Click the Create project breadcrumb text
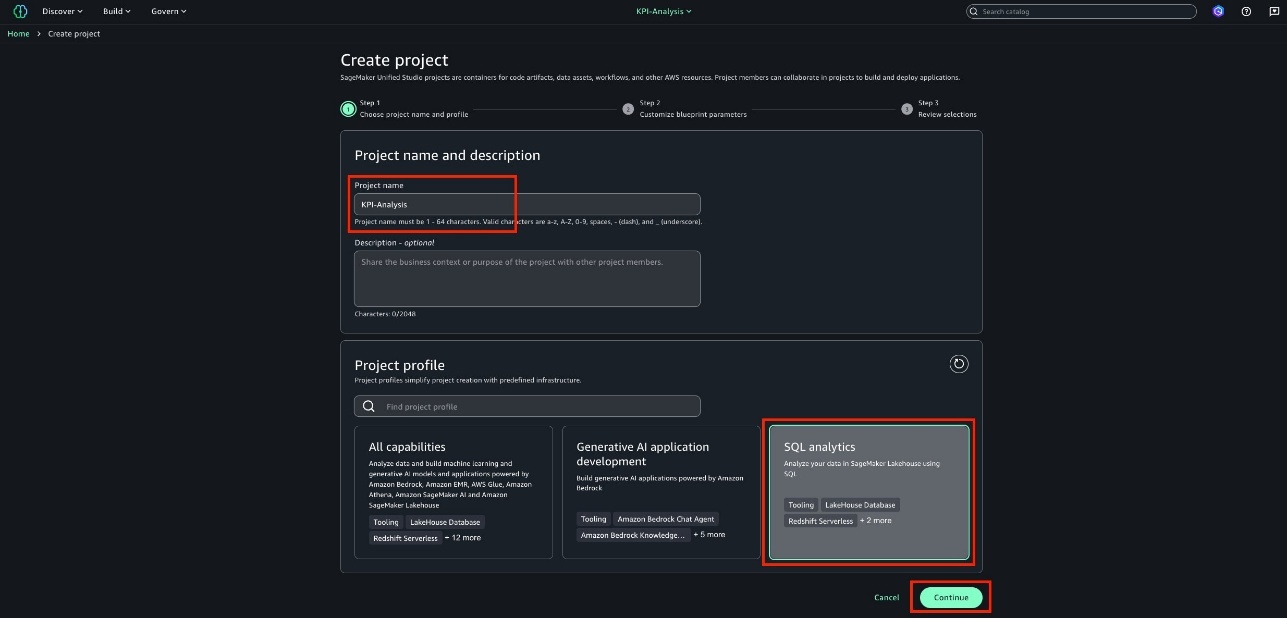The width and height of the screenshot is (1287, 618). [74, 34]
